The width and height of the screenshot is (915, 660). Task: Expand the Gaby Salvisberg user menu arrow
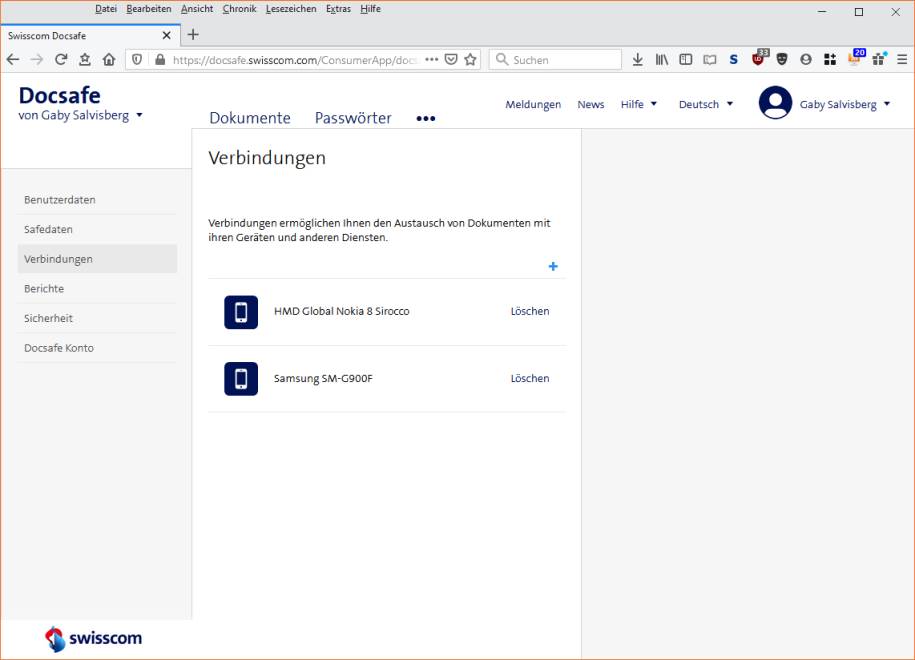click(x=887, y=104)
